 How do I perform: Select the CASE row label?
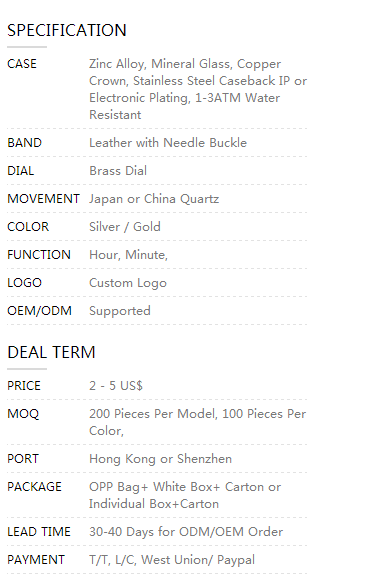[22, 64]
